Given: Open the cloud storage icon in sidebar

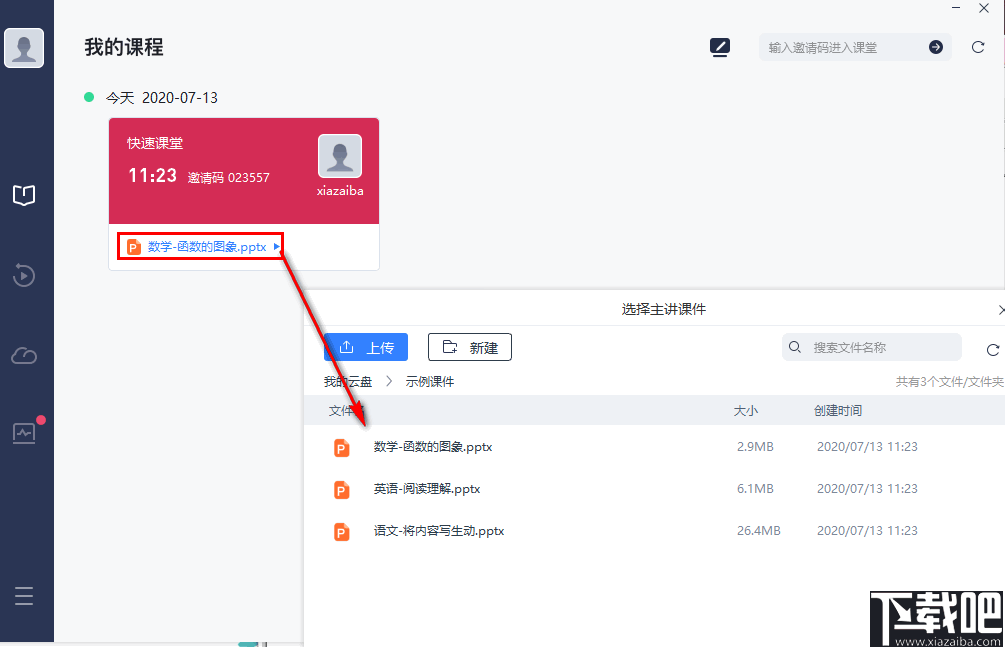Looking at the screenshot, I should coord(24,355).
